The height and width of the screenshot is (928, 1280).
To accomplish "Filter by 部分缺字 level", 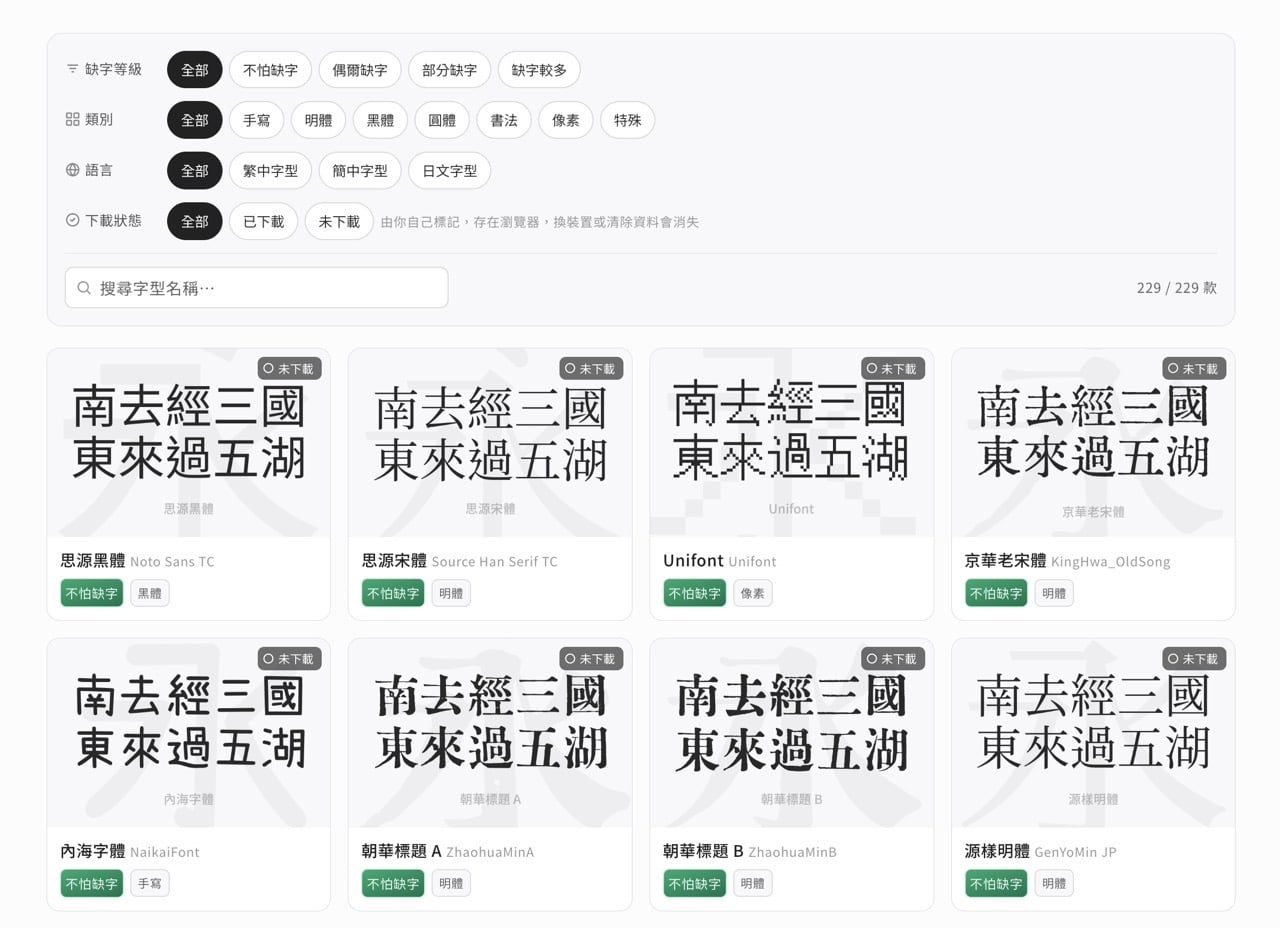I will point(449,70).
